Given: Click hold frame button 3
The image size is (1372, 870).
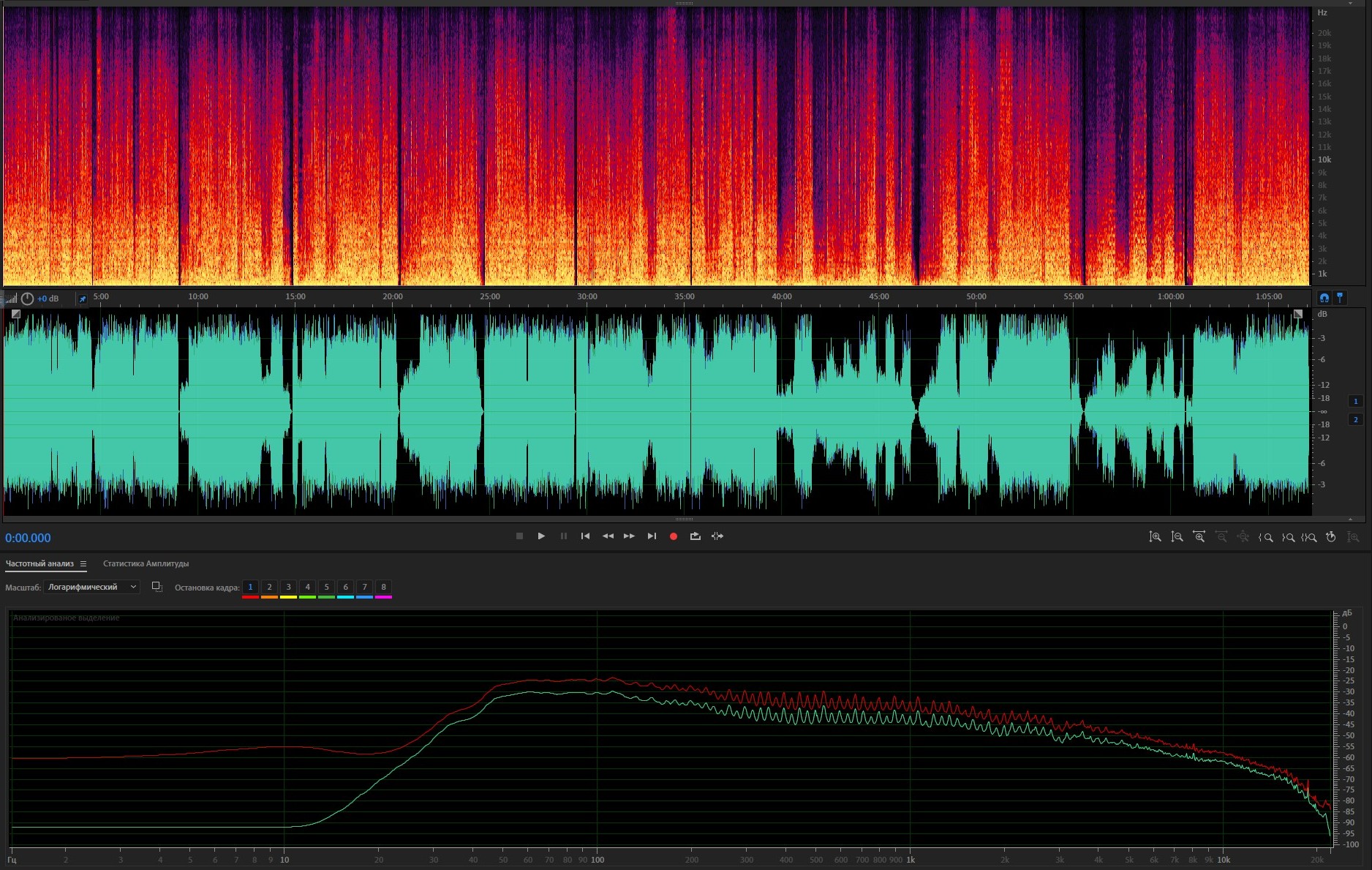Looking at the screenshot, I should [x=288, y=587].
